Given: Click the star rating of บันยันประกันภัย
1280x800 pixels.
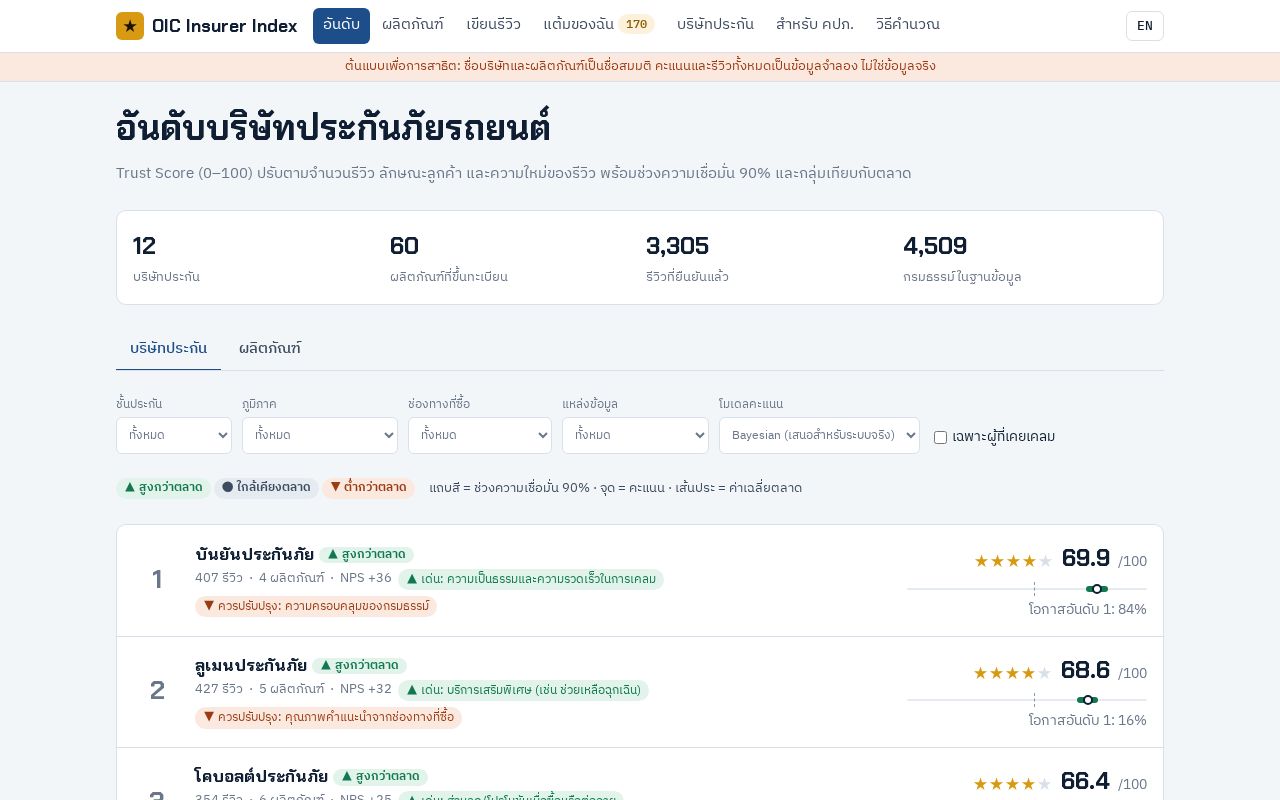Looking at the screenshot, I should 1013,561.
